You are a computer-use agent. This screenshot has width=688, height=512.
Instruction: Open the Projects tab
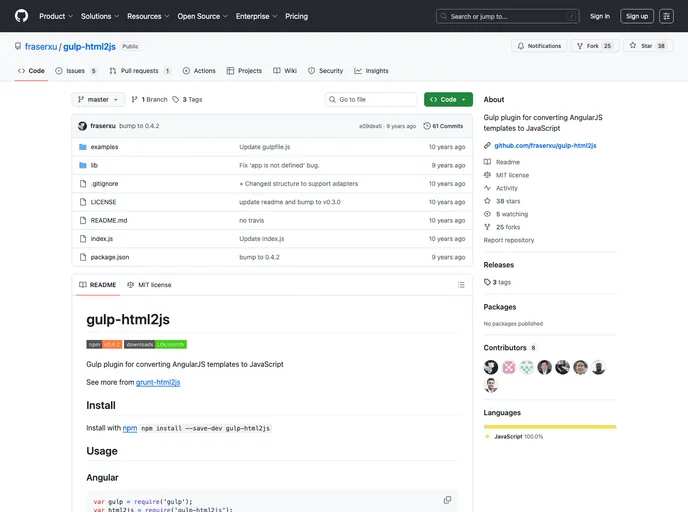244,71
